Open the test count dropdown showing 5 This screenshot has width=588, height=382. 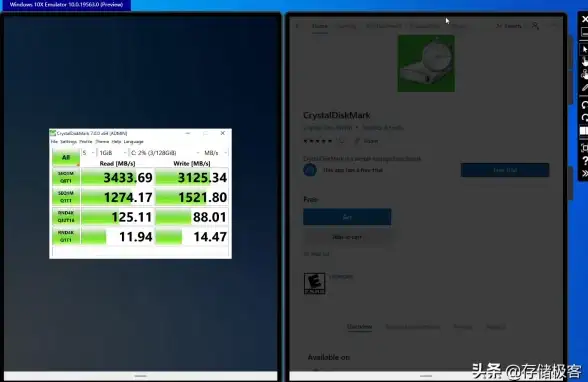click(88, 153)
